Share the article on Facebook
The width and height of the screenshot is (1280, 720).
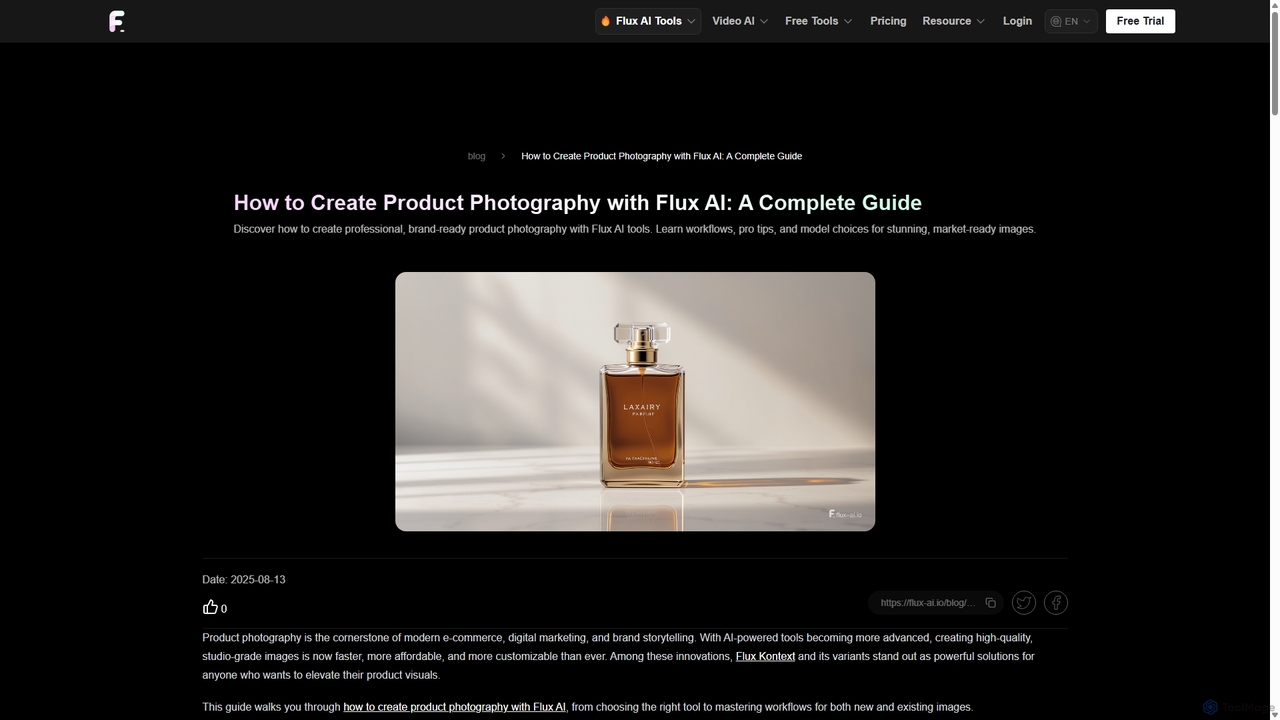[1056, 602]
